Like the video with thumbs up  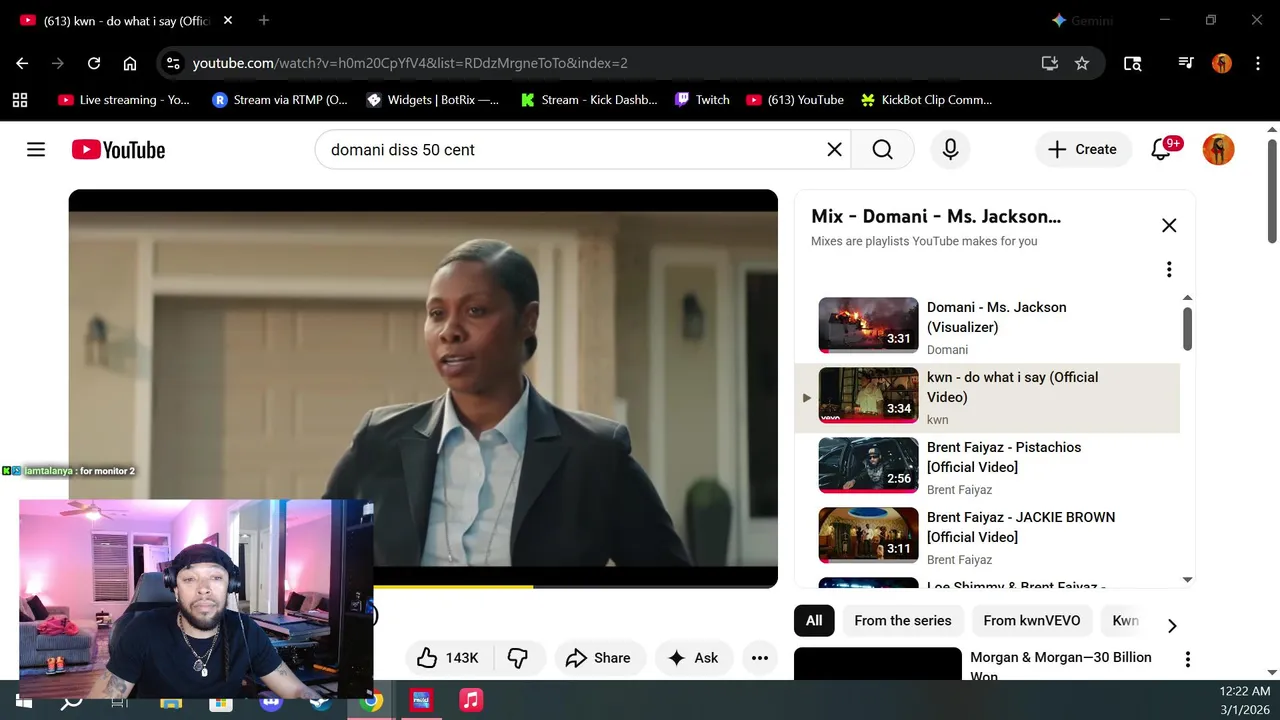[447, 657]
